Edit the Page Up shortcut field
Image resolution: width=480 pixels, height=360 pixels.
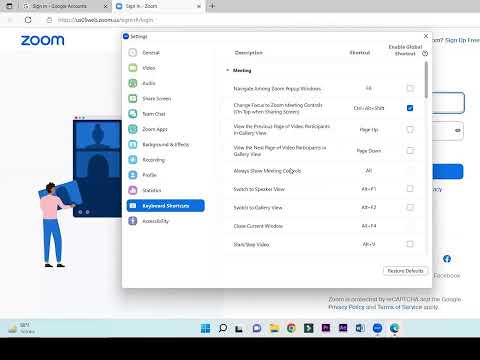[369, 130]
